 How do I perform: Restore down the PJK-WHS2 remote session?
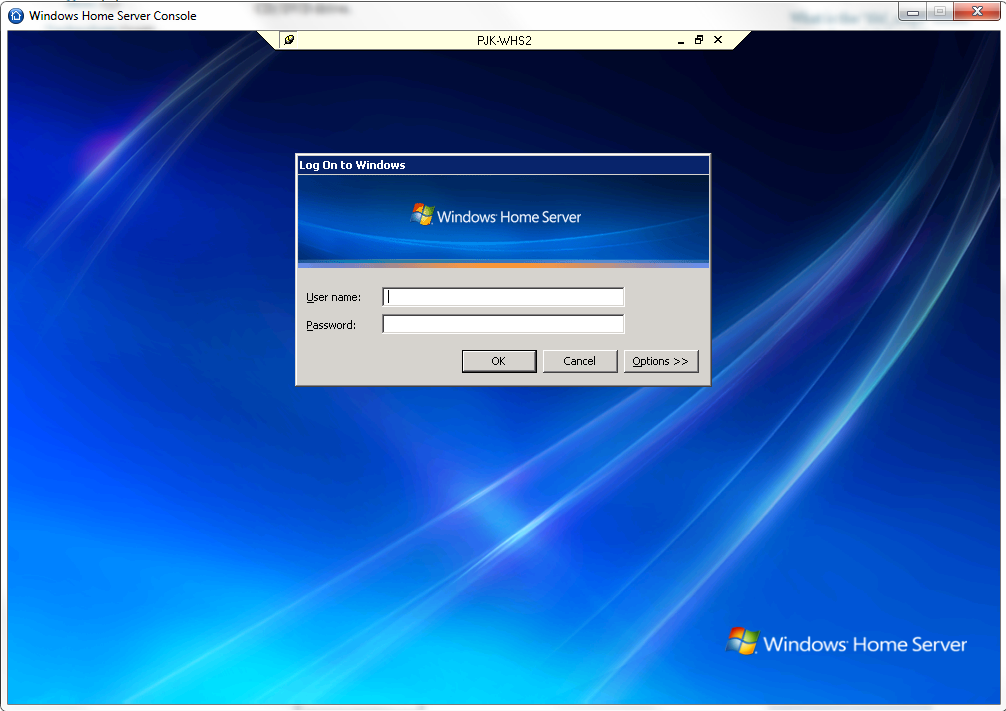[699, 40]
